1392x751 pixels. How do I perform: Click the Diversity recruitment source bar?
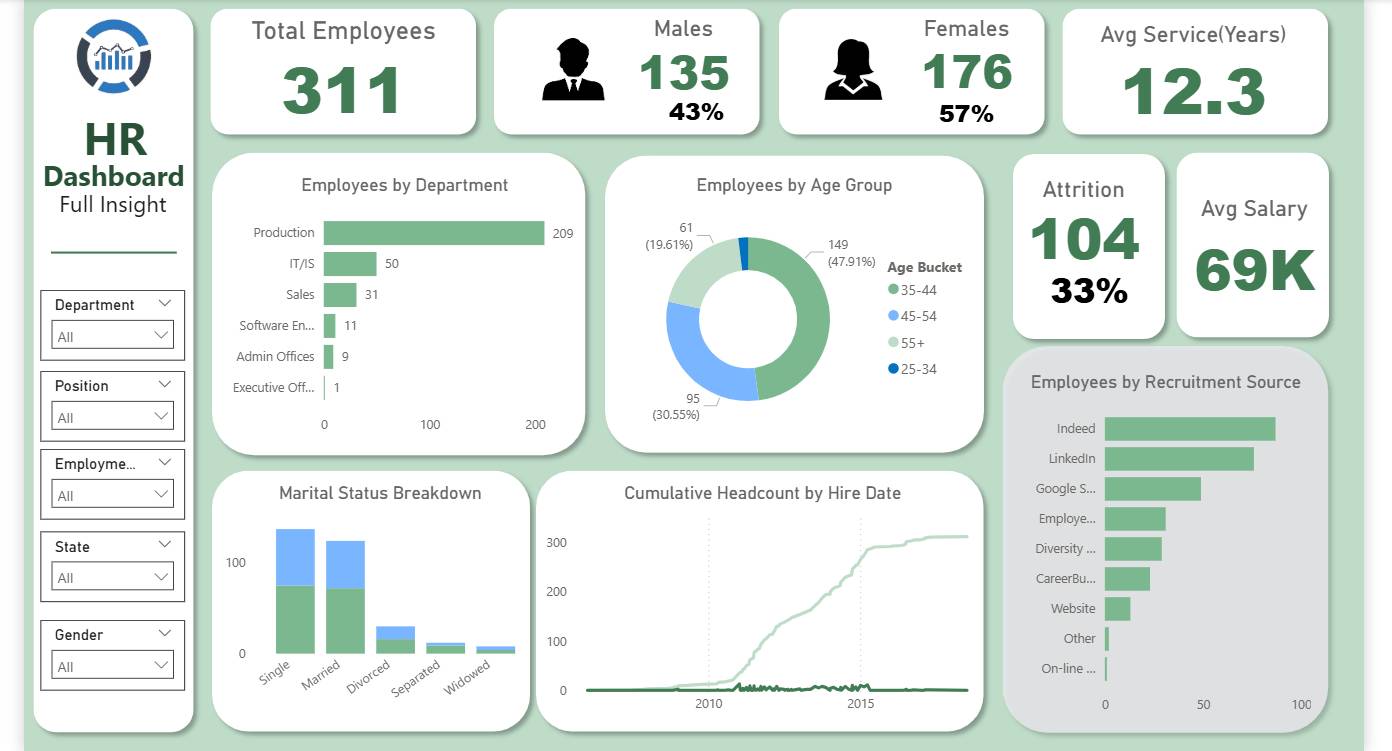(1133, 549)
